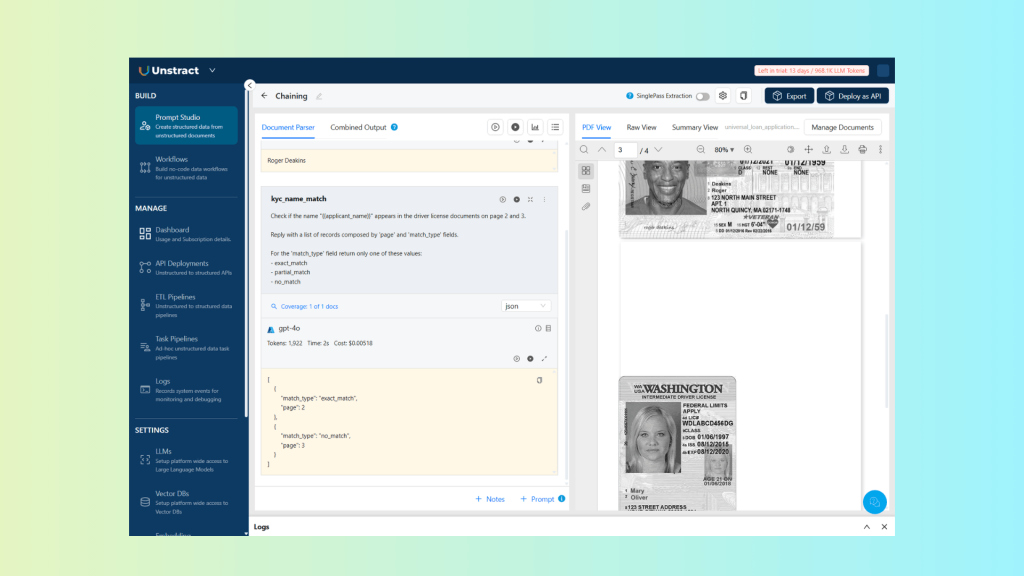Open the Workflows section
Viewport: 1024px width, 576px height.
[x=174, y=161]
